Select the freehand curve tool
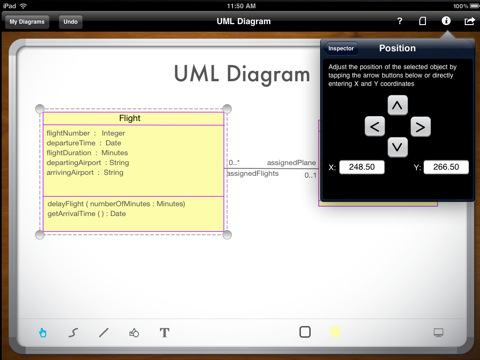This screenshot has width=480, height=360. click(x=73, y=332)
